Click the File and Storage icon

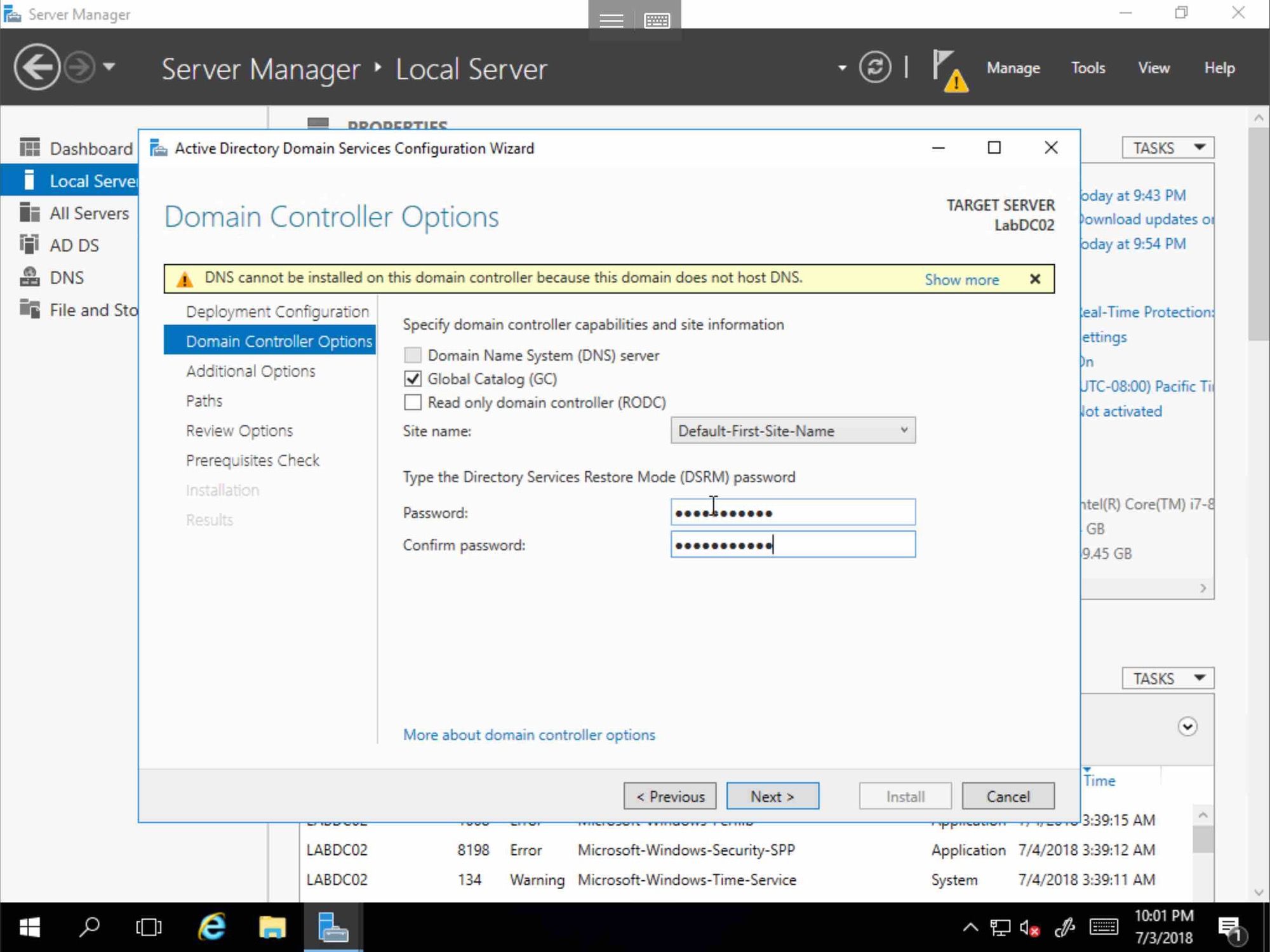(29, 309)
